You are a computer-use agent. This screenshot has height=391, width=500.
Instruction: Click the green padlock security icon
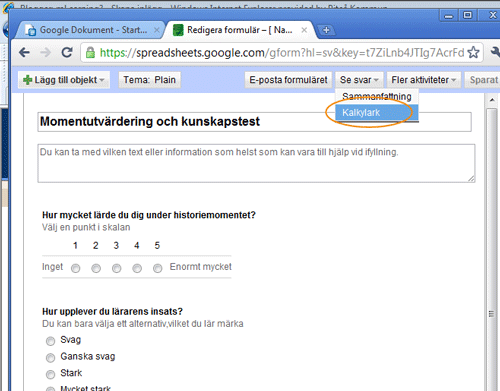coord(90,52)
